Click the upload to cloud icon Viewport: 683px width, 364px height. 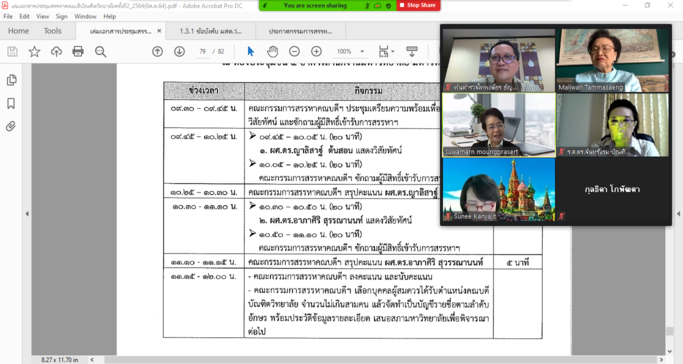click(56, 52)
